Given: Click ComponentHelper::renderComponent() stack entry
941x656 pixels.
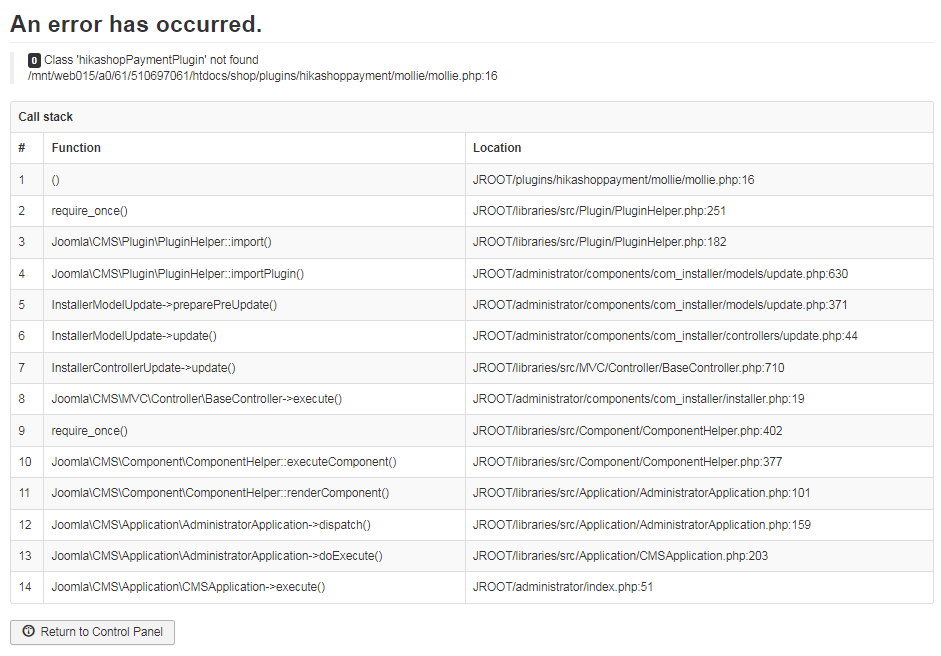Looking at the screenshot, I should pos(220,493).
